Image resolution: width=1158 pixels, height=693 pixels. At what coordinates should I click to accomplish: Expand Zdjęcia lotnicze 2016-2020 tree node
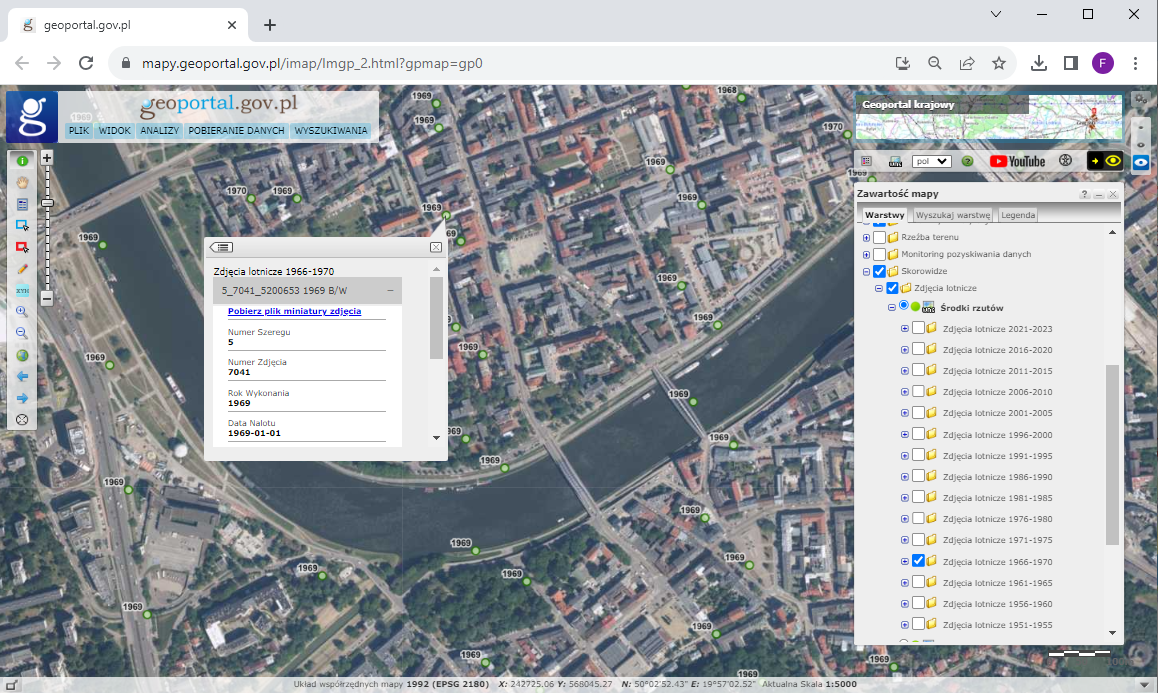[x=905, y=350]
